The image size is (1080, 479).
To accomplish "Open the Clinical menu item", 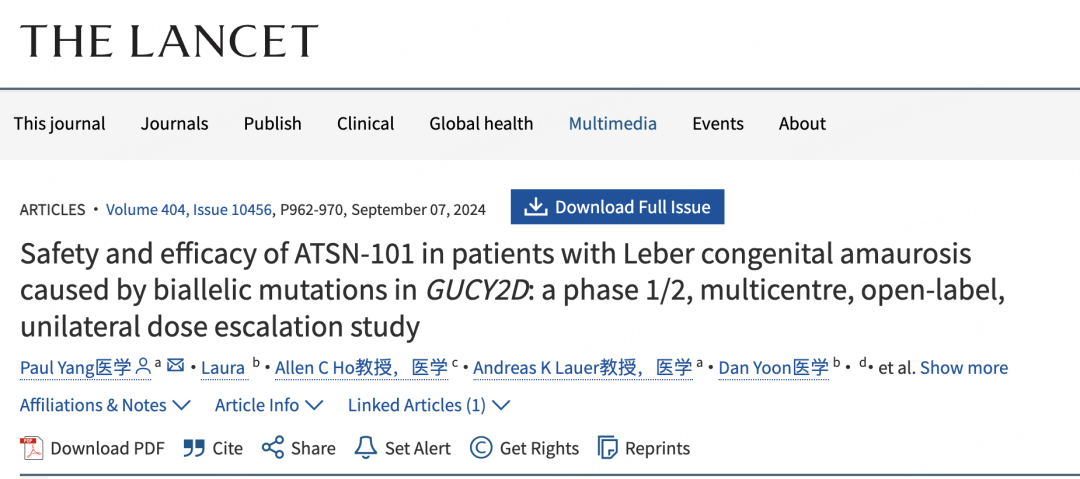I will [x=365, y=124].
